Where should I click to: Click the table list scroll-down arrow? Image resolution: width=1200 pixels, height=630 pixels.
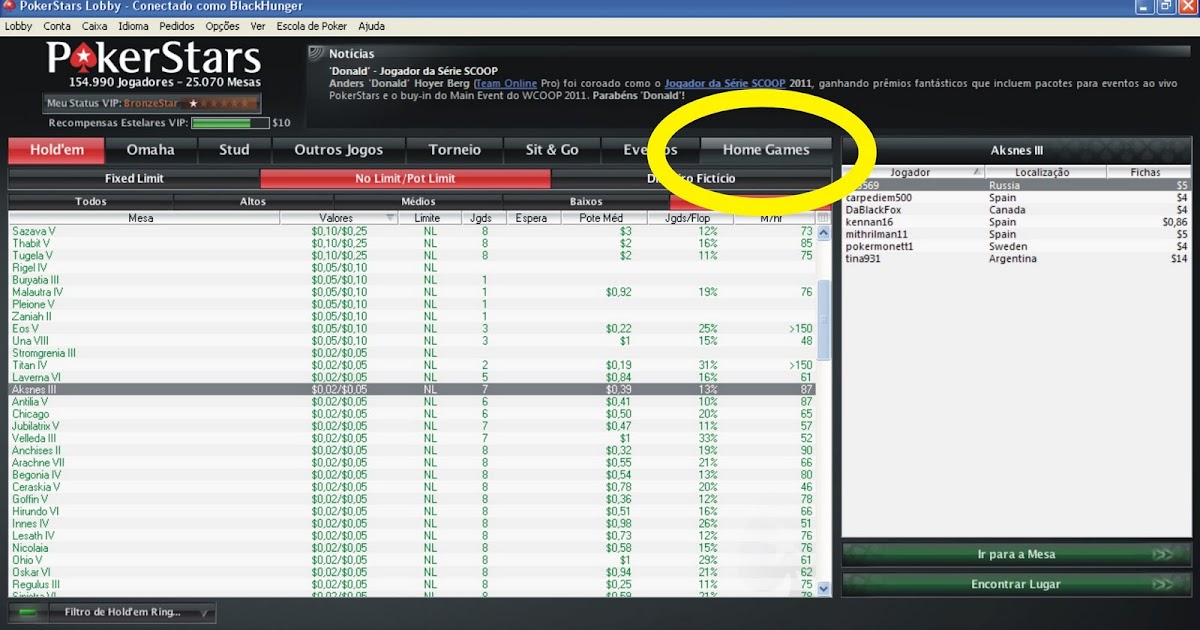click(824, 590)
